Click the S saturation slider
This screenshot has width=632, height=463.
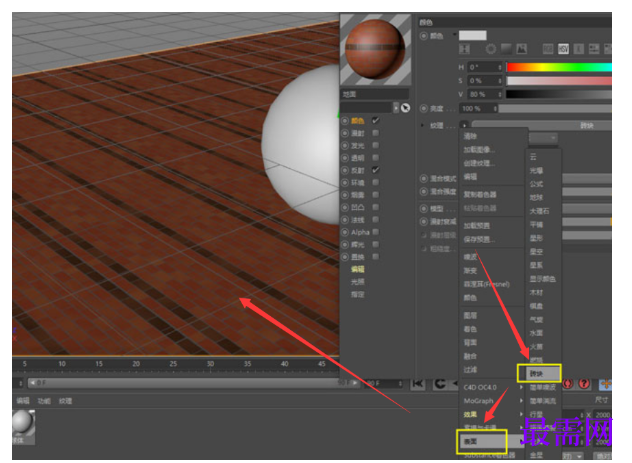559,81
